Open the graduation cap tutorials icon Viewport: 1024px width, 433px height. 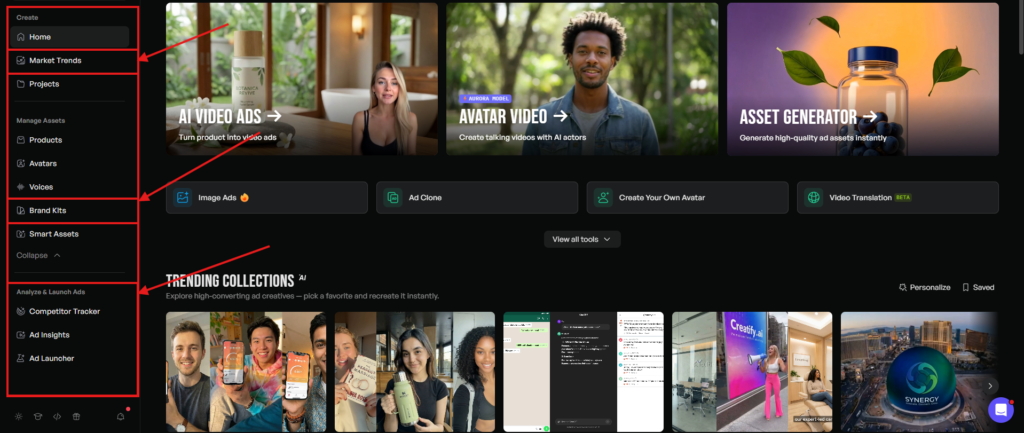36,416
